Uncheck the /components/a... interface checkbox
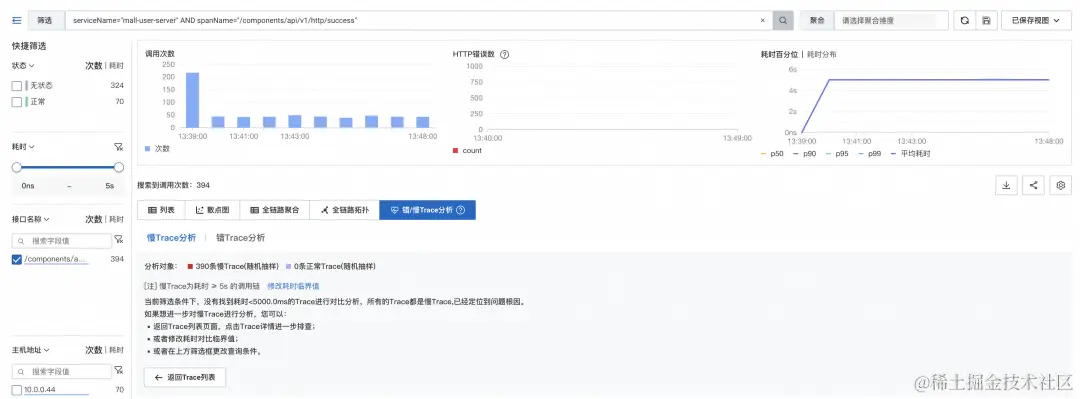1080x399 pixels. point(17,259)
